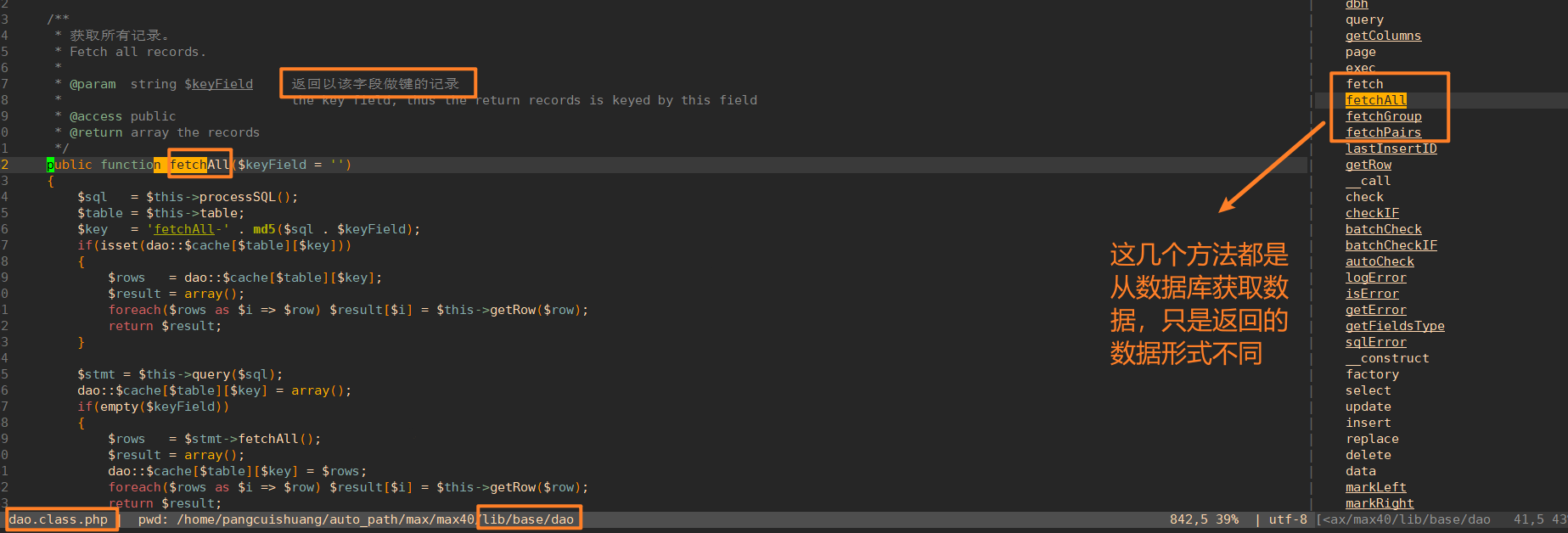Go to getRow in the tag list
The width and height of the screenshot is (1568, 533).
coord(1368,165)
